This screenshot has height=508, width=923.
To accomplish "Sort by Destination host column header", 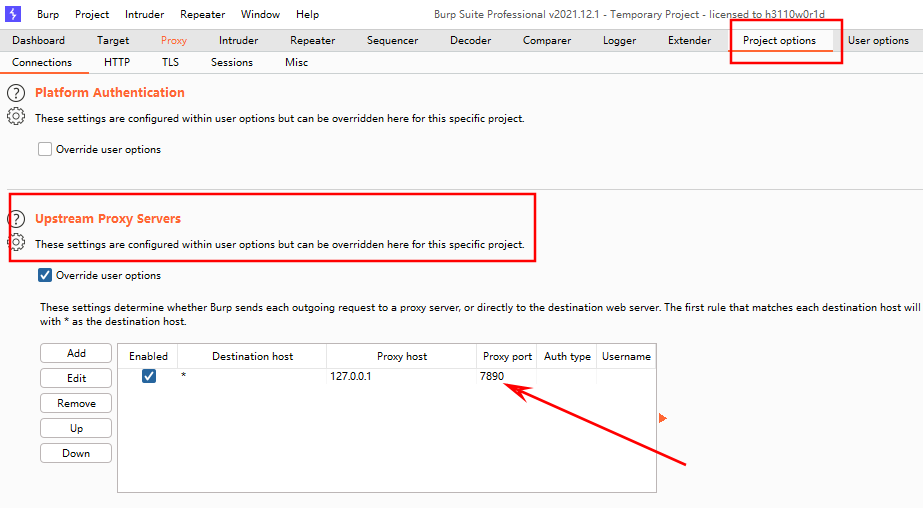I will pyautogui.click(x=253, y=356).
